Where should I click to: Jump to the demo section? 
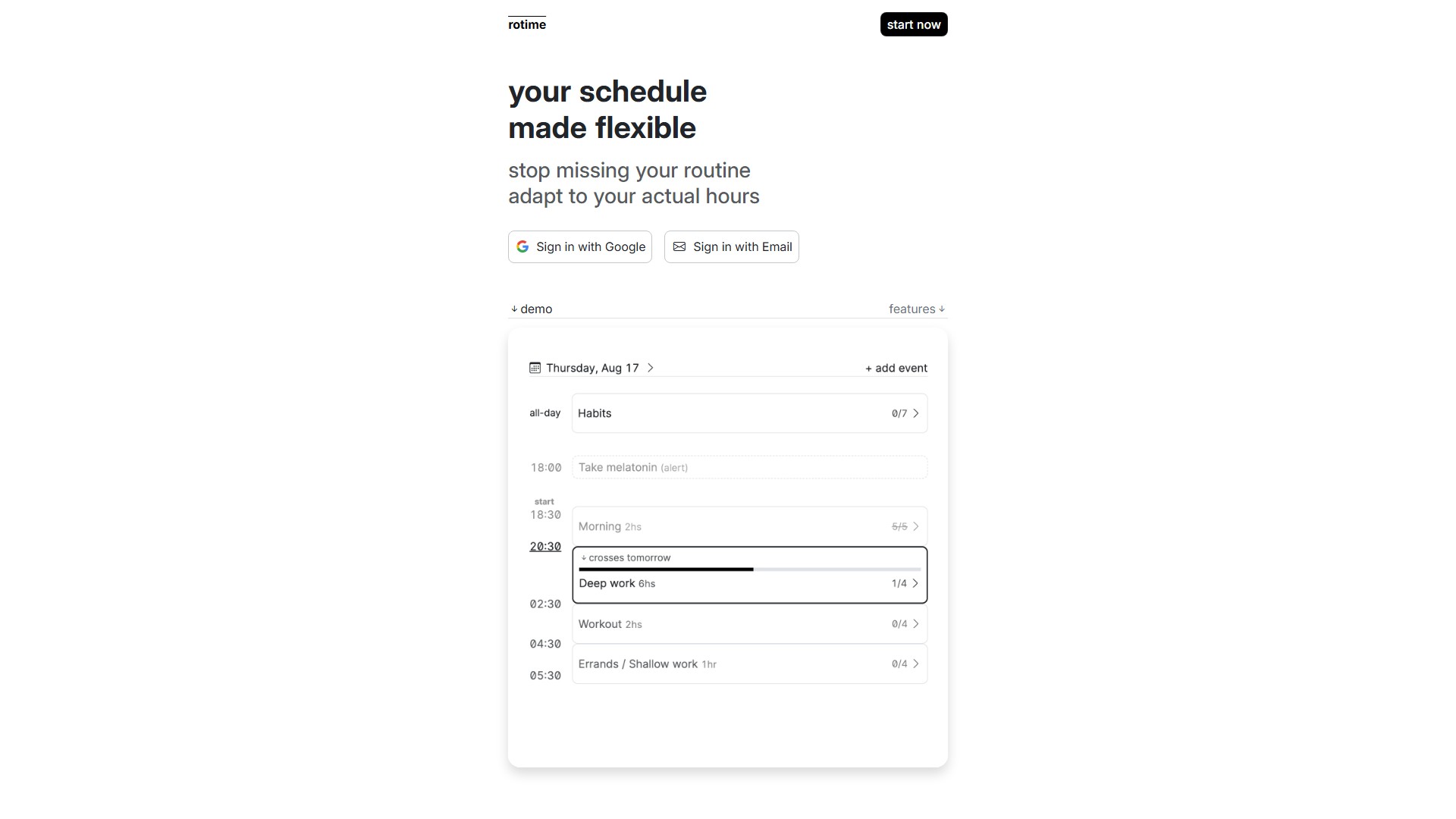point(536,309)
